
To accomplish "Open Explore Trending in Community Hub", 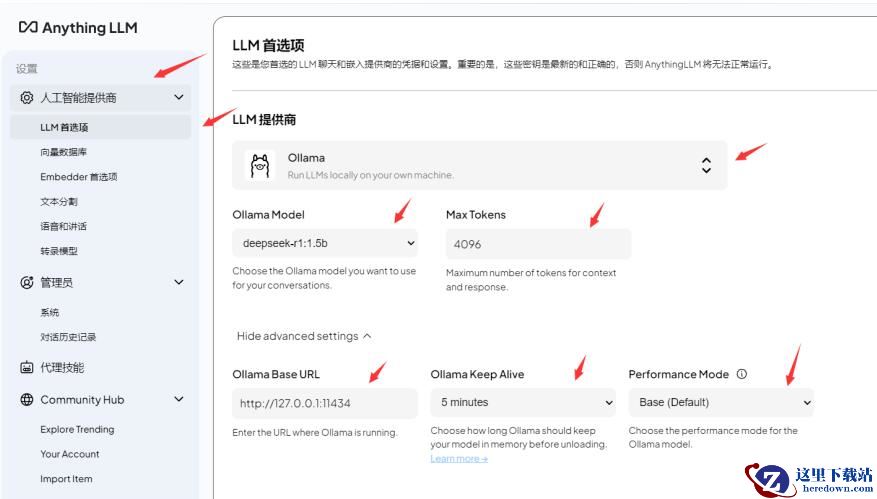I will 77,429.
